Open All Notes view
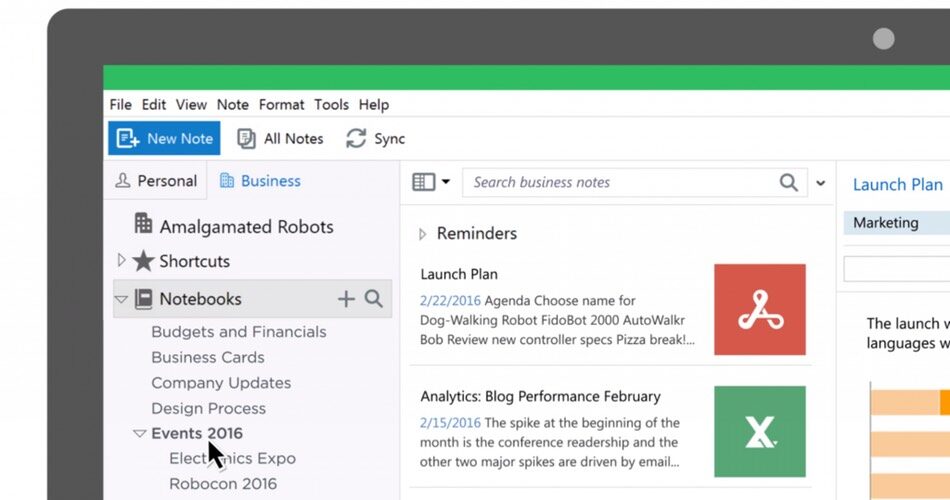 click(280, 139)
